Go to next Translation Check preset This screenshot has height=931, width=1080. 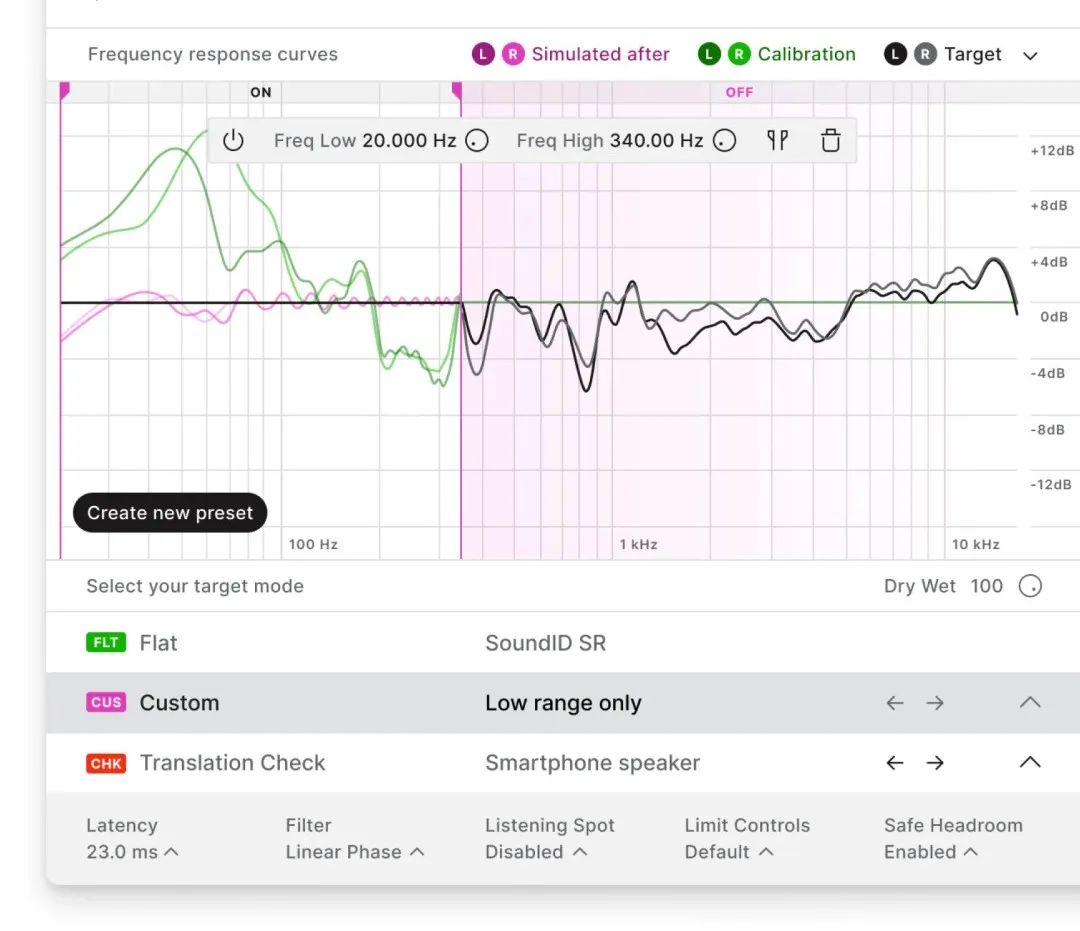[935, 763]
